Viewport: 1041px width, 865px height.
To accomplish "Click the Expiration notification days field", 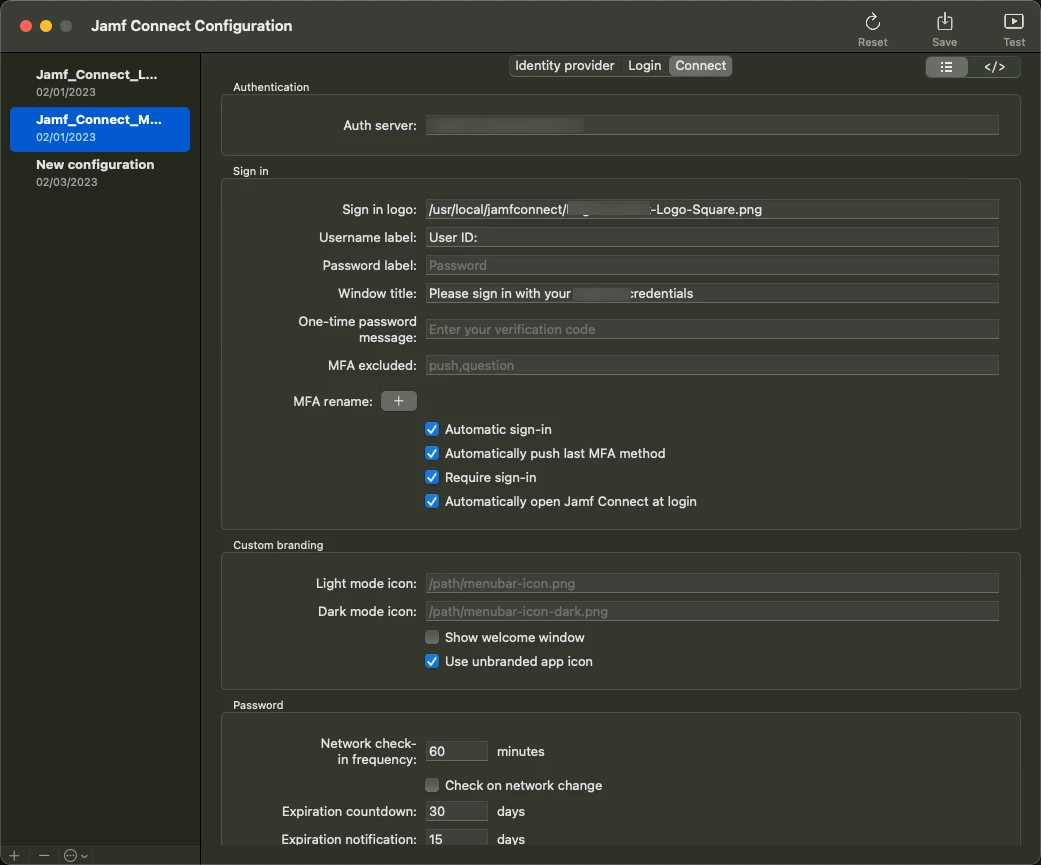I will pos(456,838).
